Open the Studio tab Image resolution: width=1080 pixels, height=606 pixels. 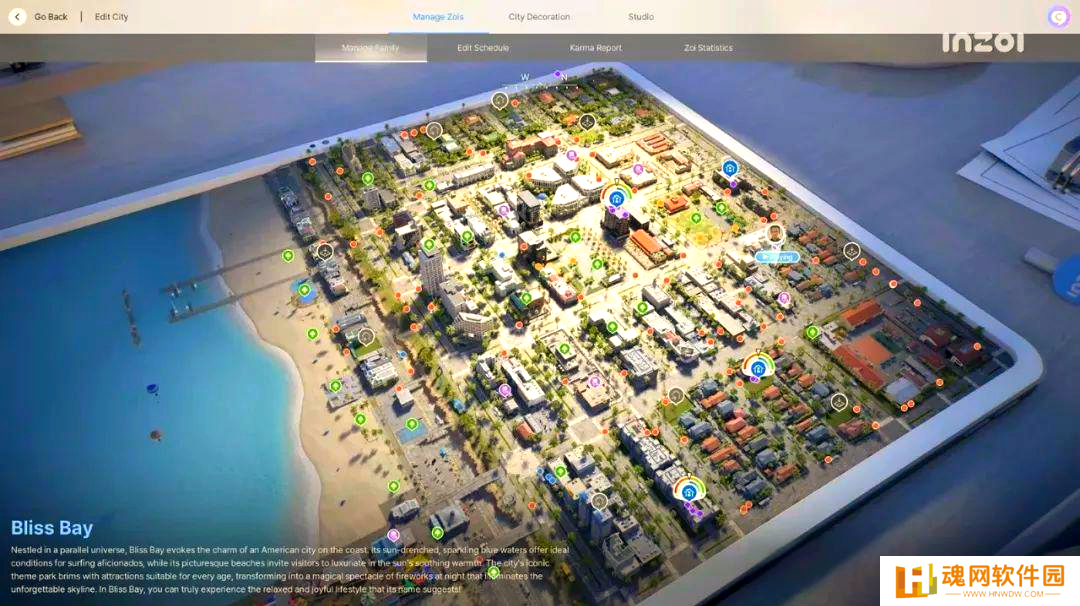pyautogui.click(x=641, y=17)
